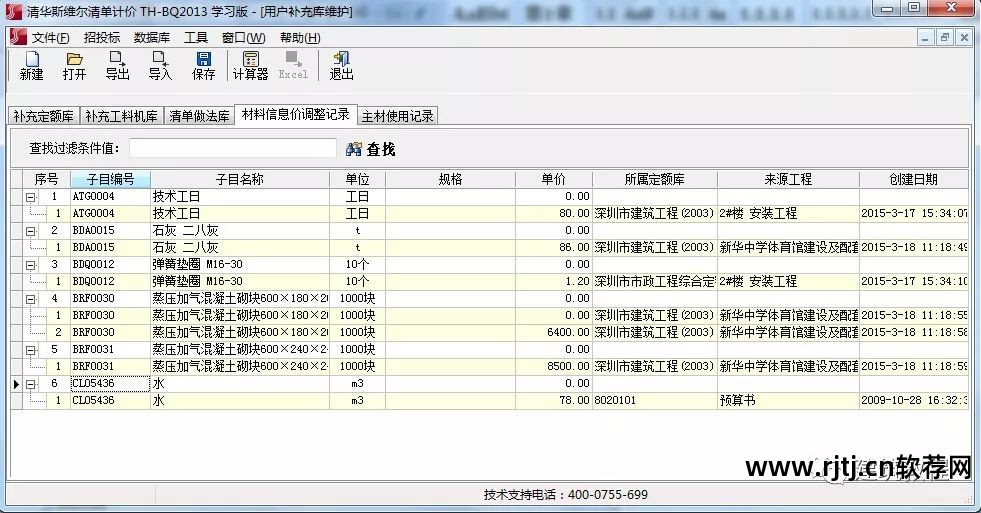Minimize the inner document window
This screenshot has width=981, height=513.
click(x=925, y=38)
